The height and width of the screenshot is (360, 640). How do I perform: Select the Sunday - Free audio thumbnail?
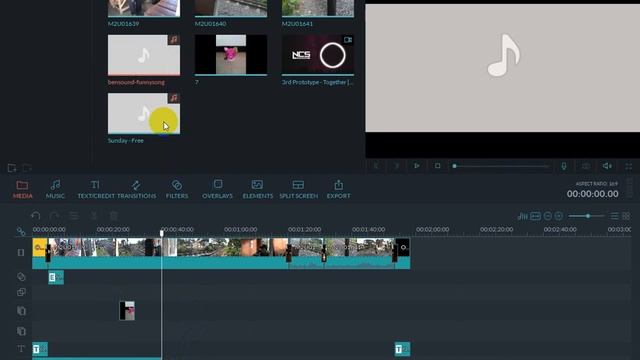(144, 113)
